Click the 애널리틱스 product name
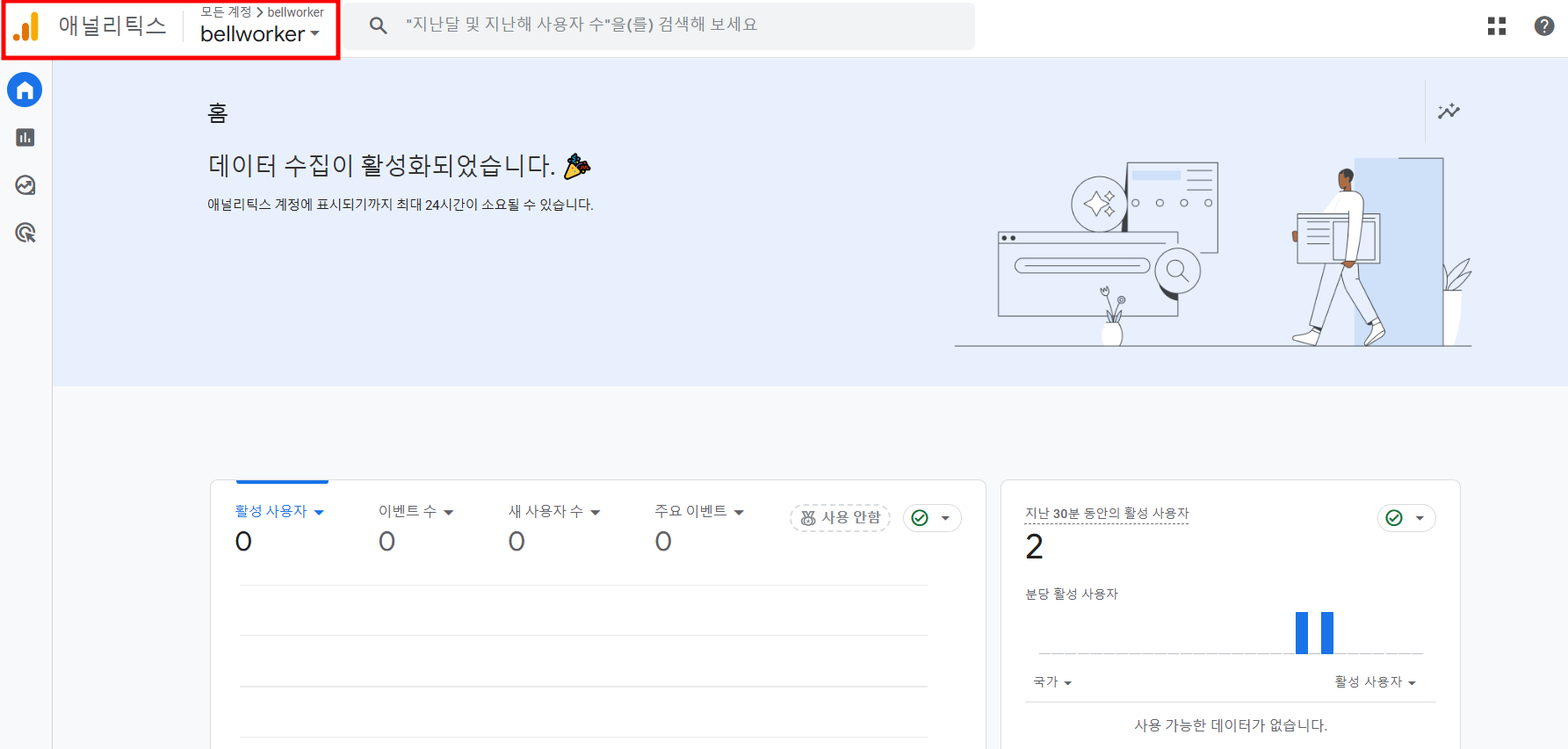Viewport: 1568px width, 749px height. tap(112, 25)
